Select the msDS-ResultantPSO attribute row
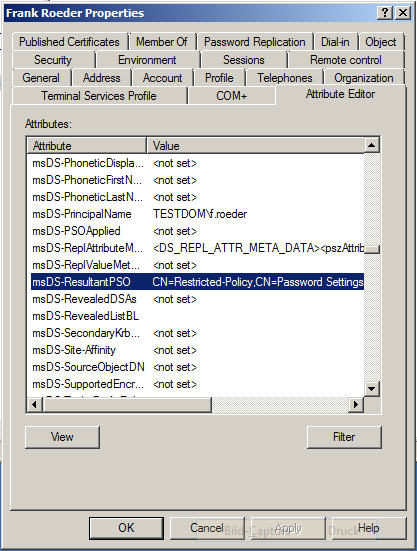 [x=197, y=282]
